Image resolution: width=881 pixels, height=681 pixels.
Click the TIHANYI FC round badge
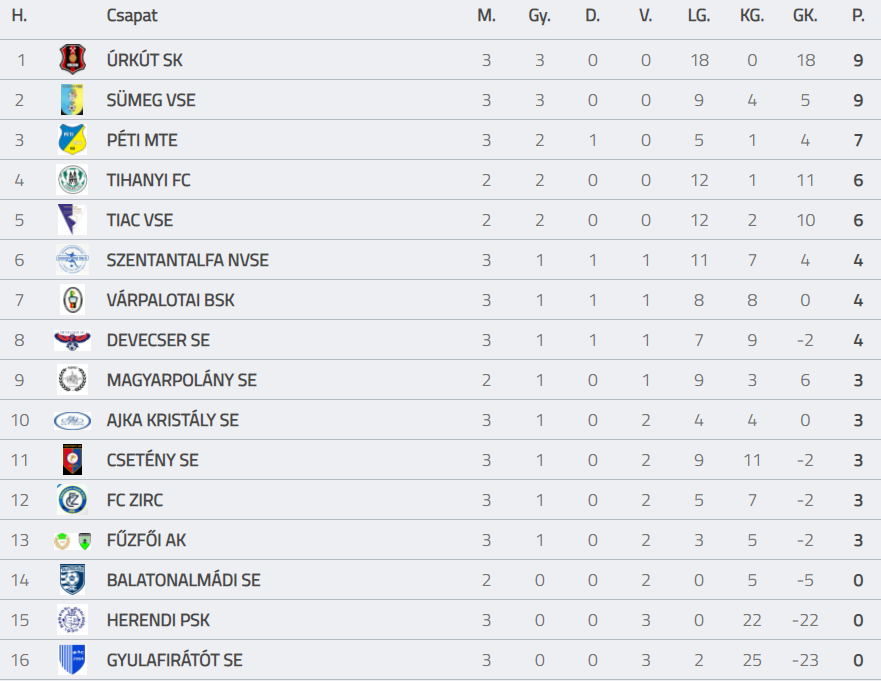coord(72,180)
